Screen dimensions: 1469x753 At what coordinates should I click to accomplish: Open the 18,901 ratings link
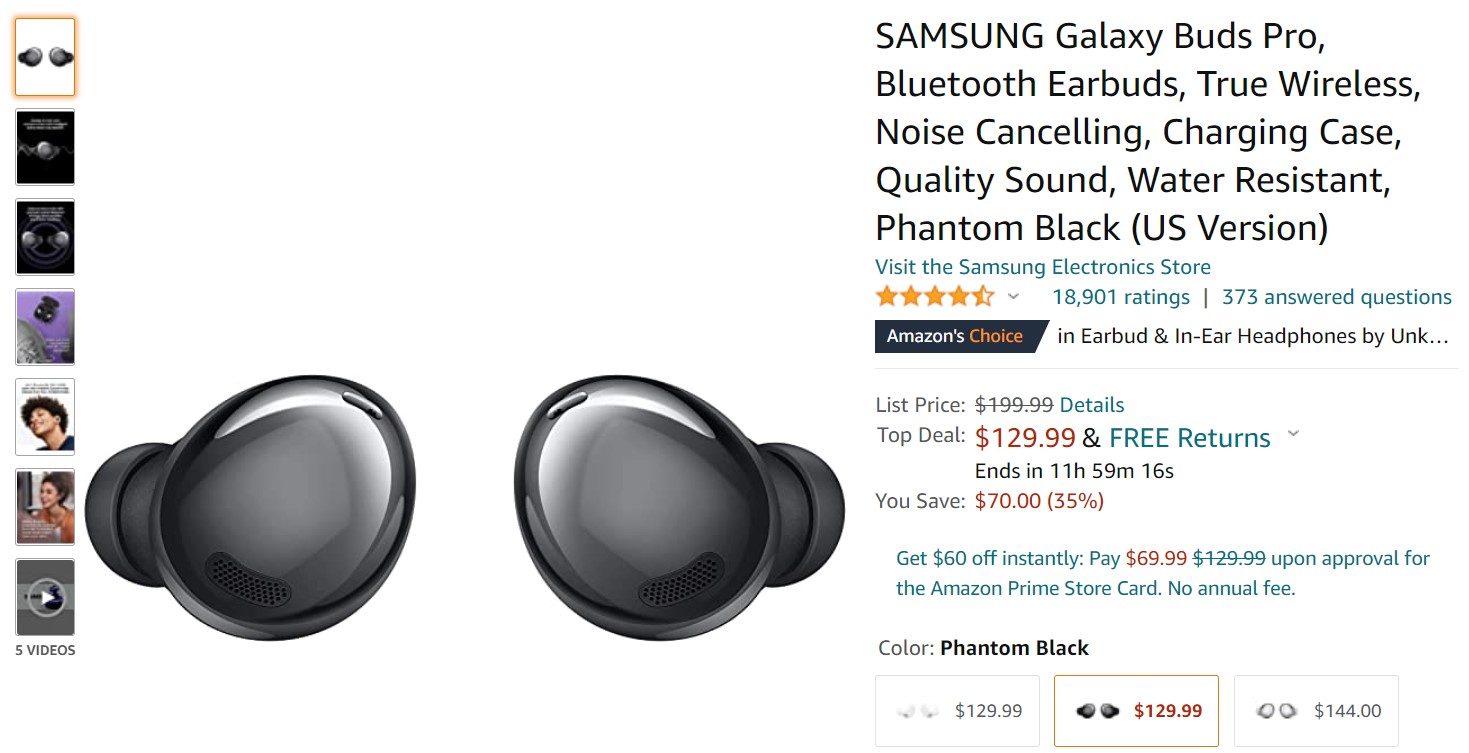(x=1121, y=297)
